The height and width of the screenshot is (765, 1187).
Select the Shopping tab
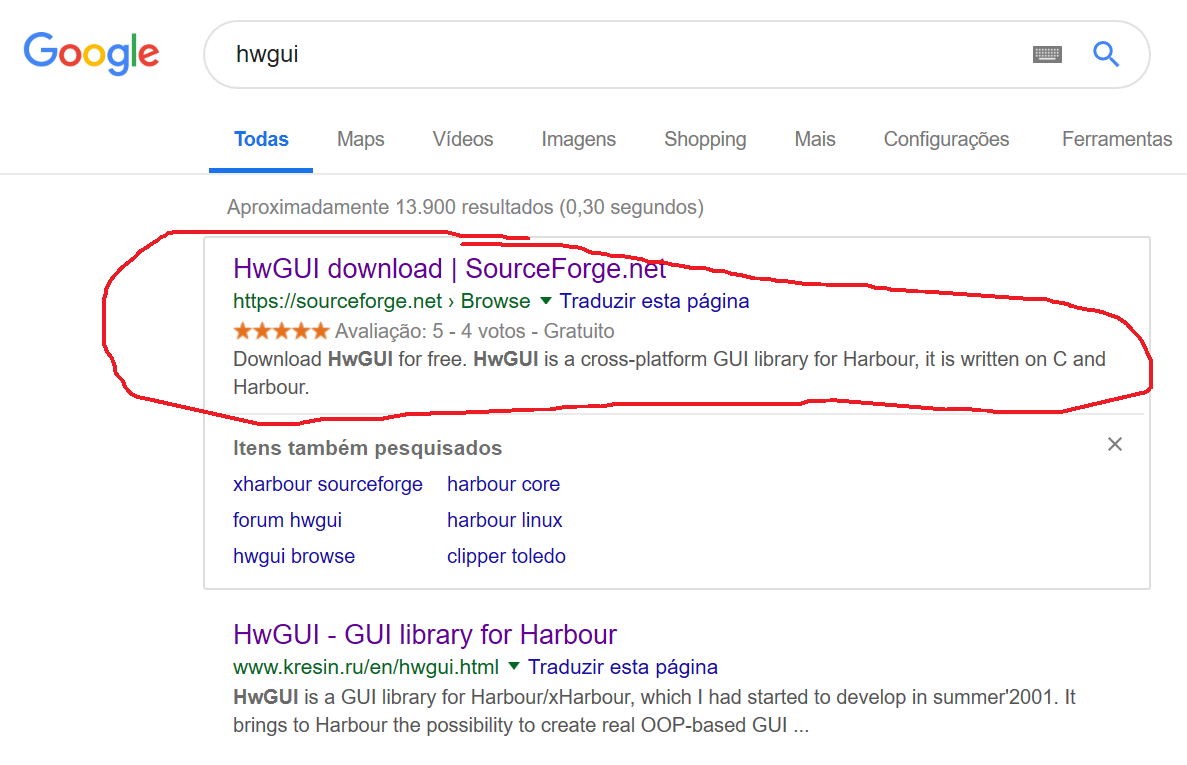click(x=705, y=140)
